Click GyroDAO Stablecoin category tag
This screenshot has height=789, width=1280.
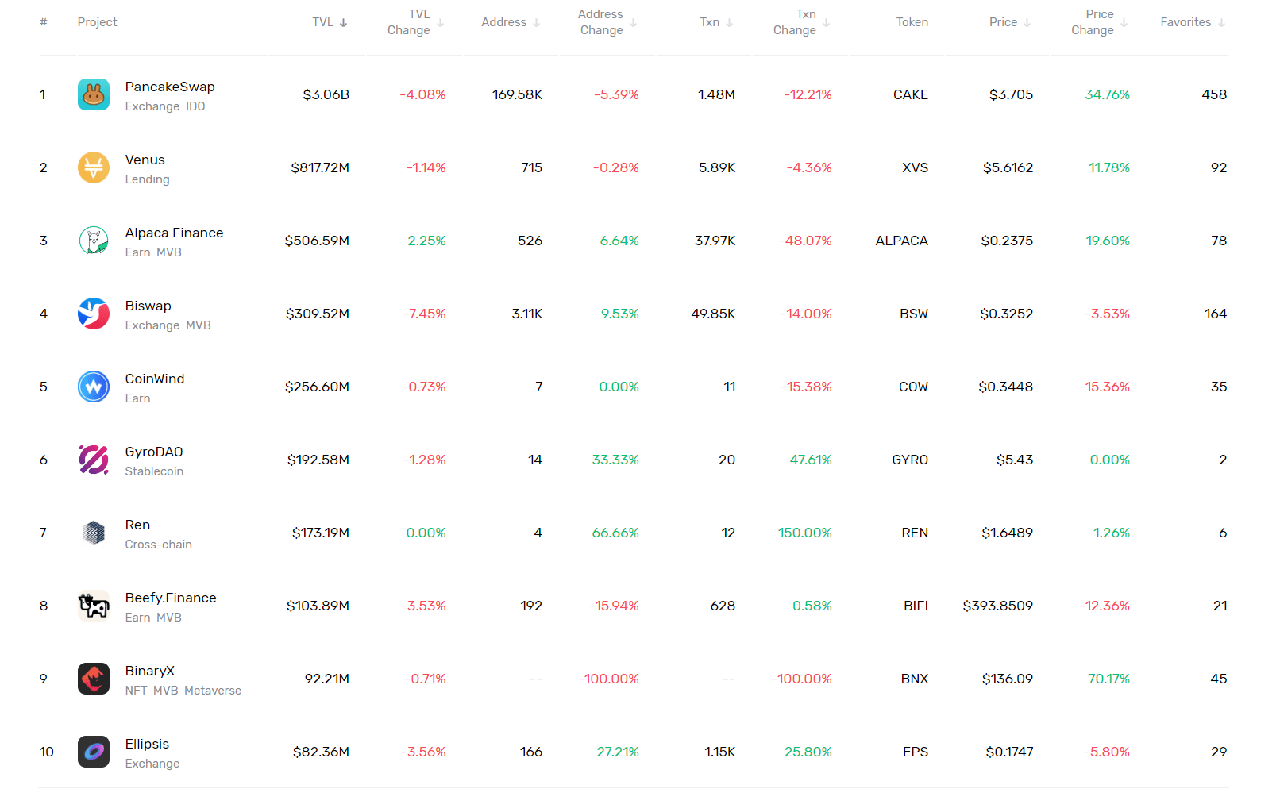(154, 471)
